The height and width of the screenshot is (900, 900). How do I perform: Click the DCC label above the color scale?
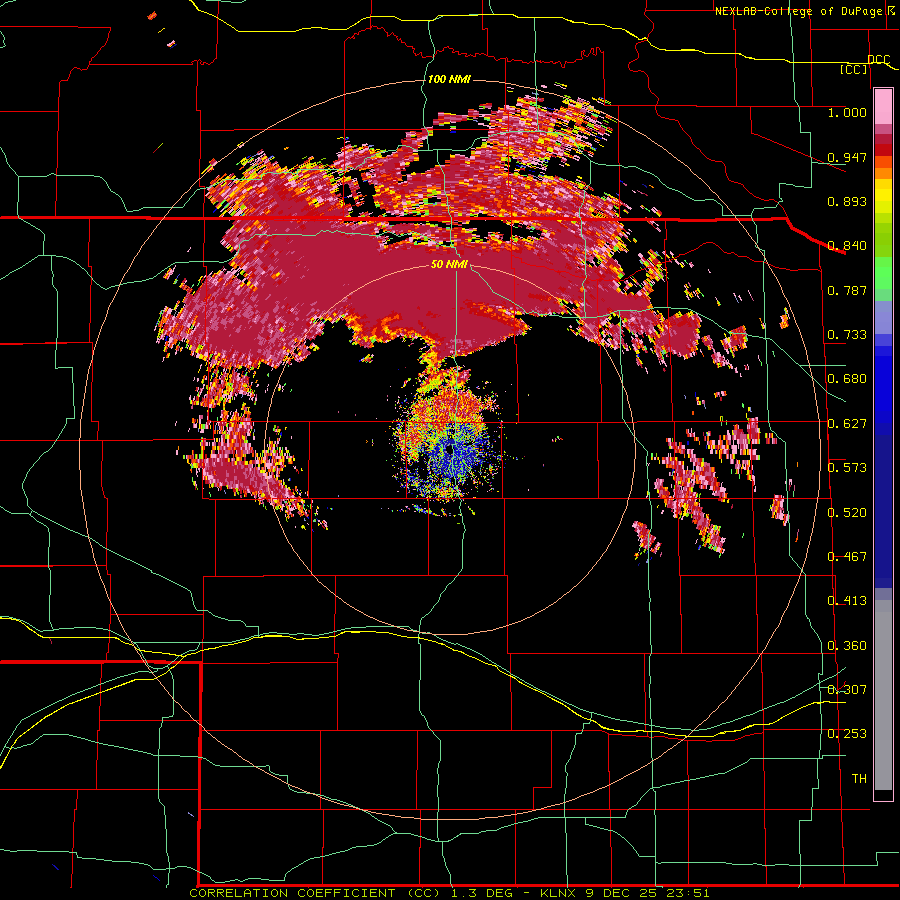tap(878, 59)
